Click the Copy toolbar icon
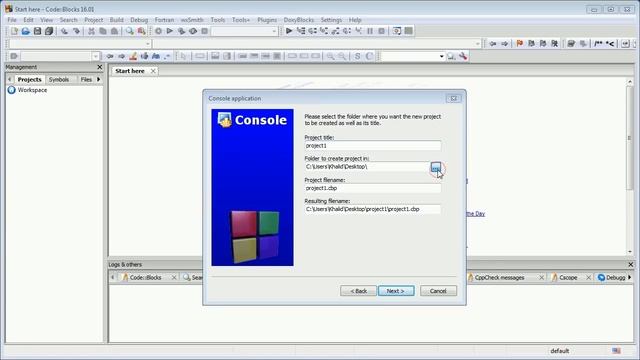The height and width of the screenshot is (360, 640). tap(103, 31)
